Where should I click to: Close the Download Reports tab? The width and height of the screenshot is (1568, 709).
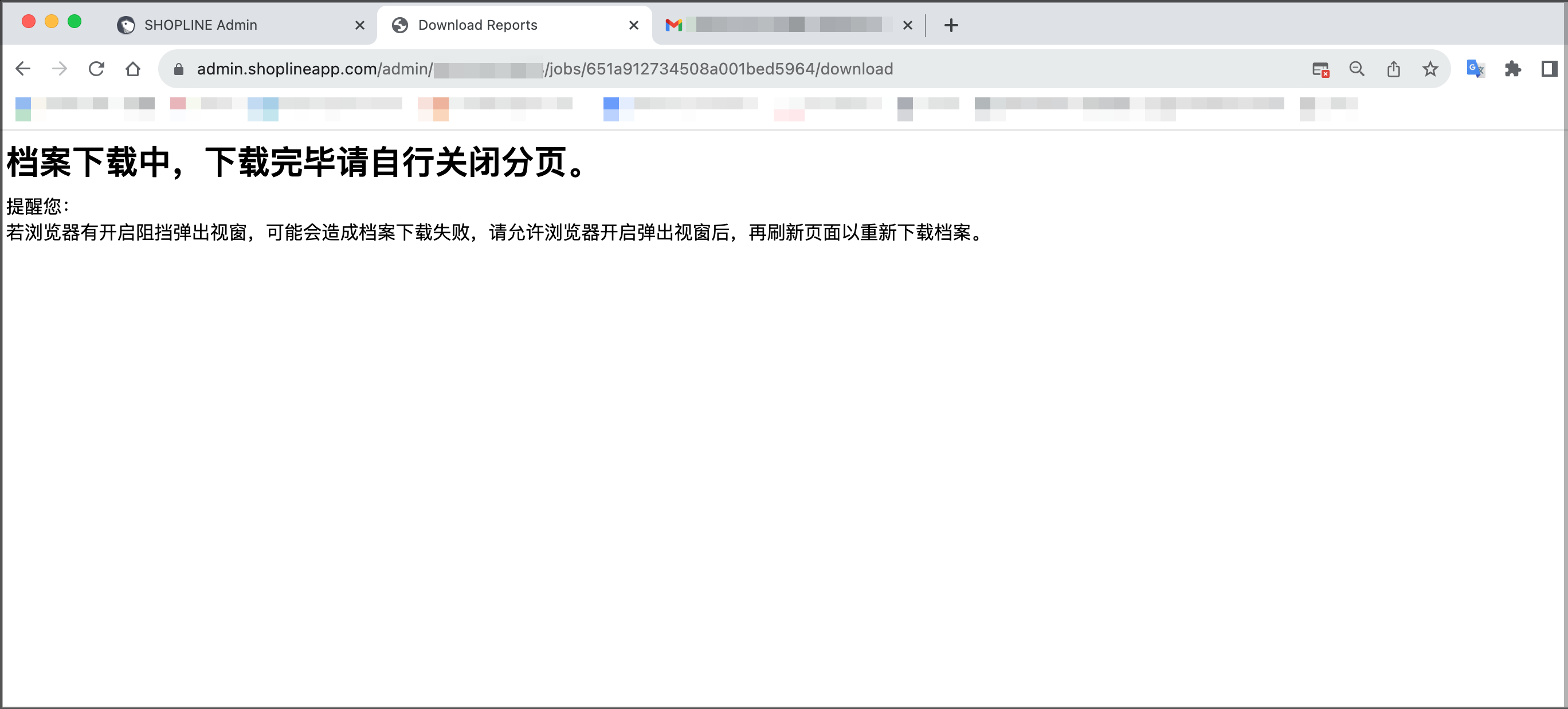[633, 25]
